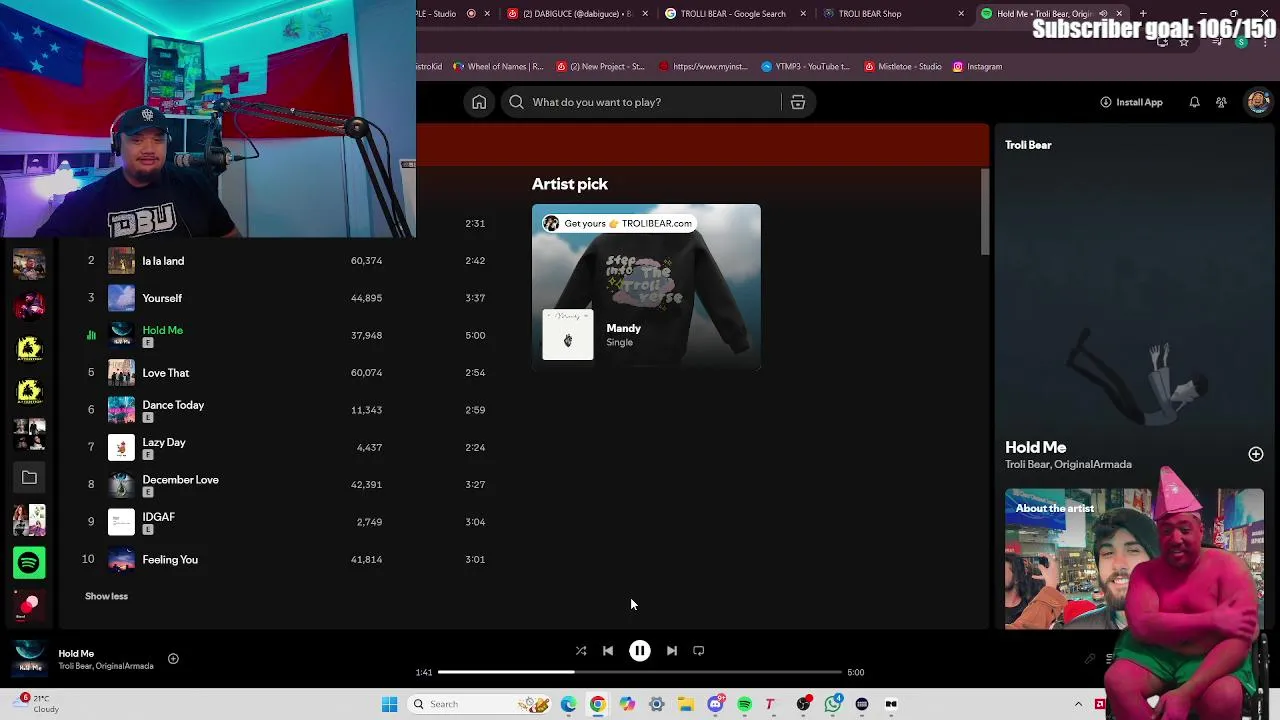Mute the Hold Me tab audio icon
Screen dimensions: 1280x720
tap(1104, 14)
